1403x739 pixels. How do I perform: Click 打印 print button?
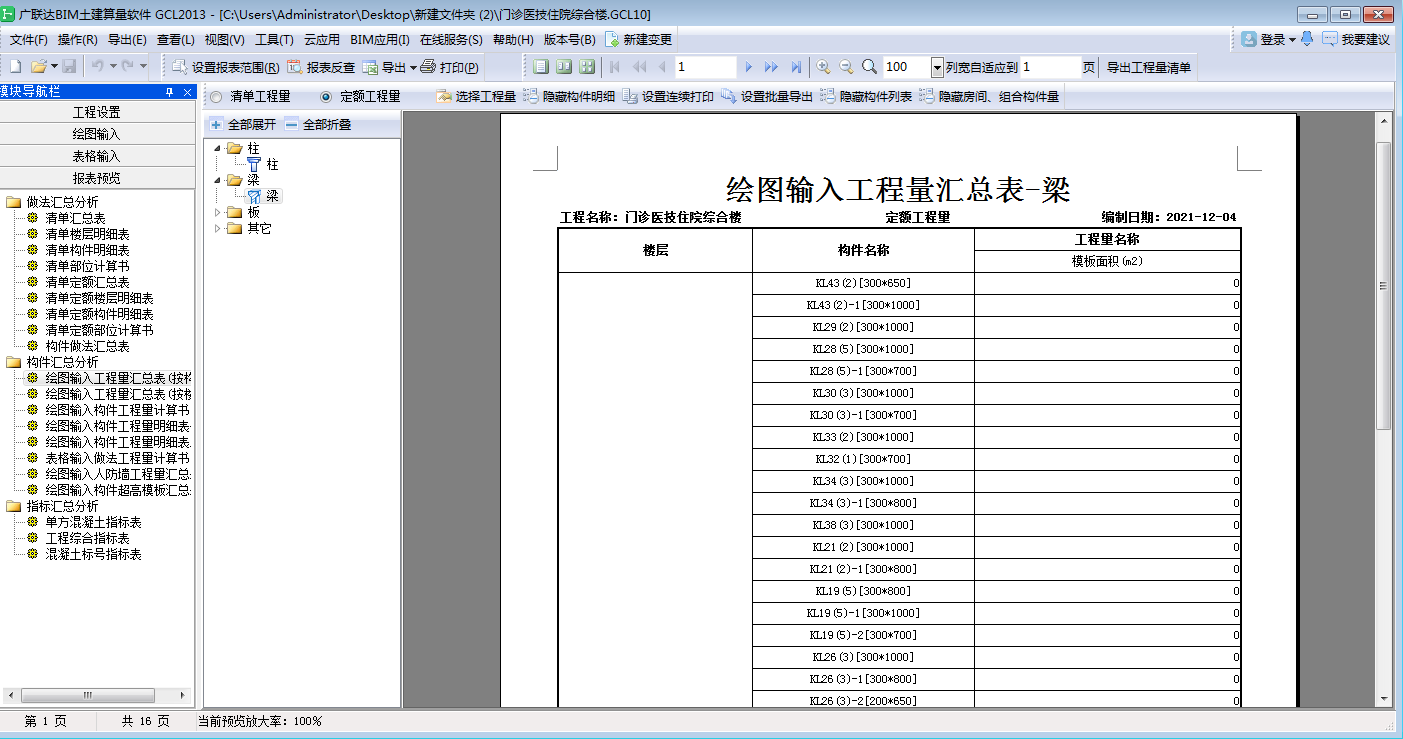449,67
